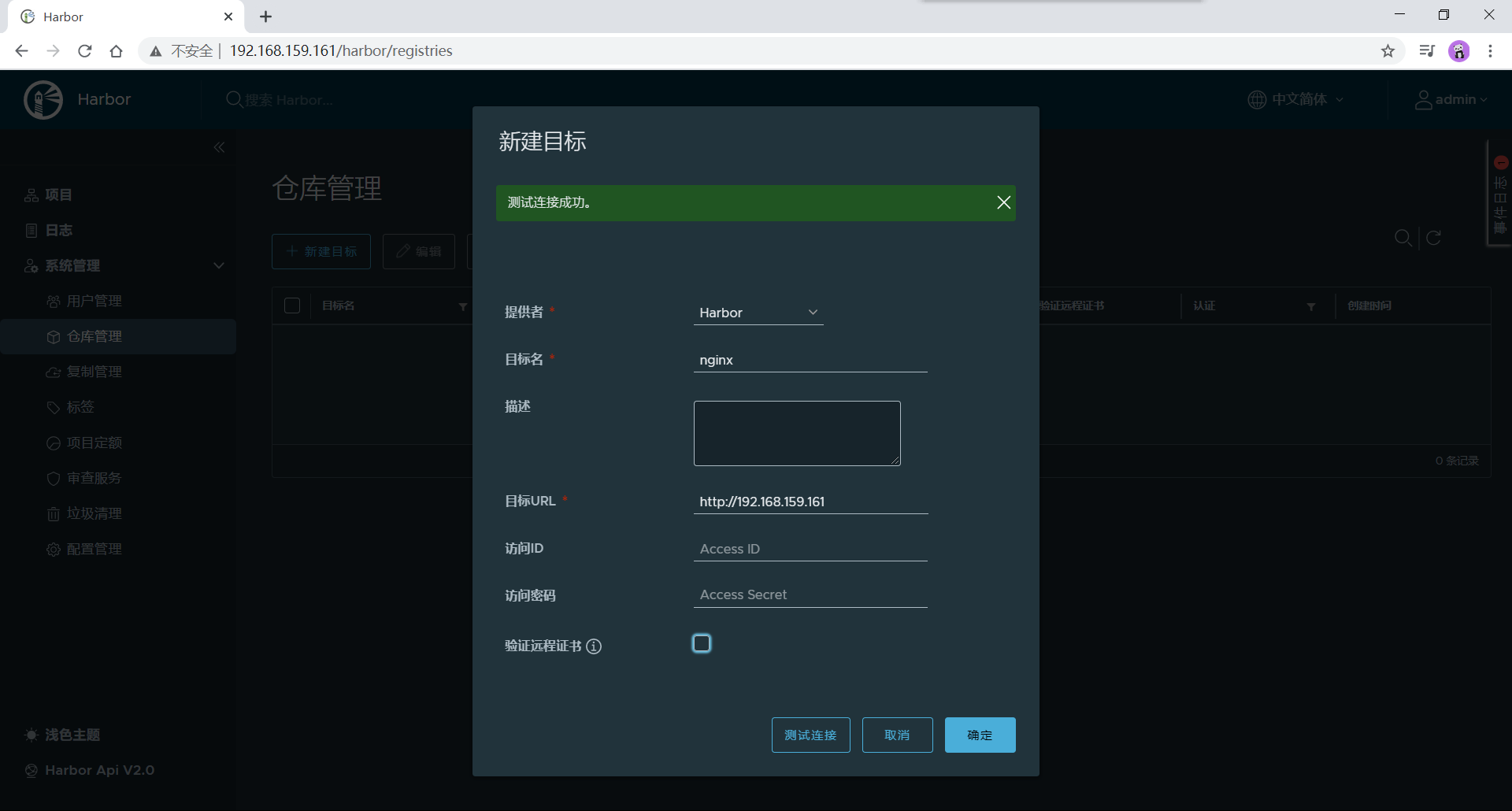Close the Harbor browser tab
The image size is (1512, 811).
pyautogui.click(x=228, y=17)
